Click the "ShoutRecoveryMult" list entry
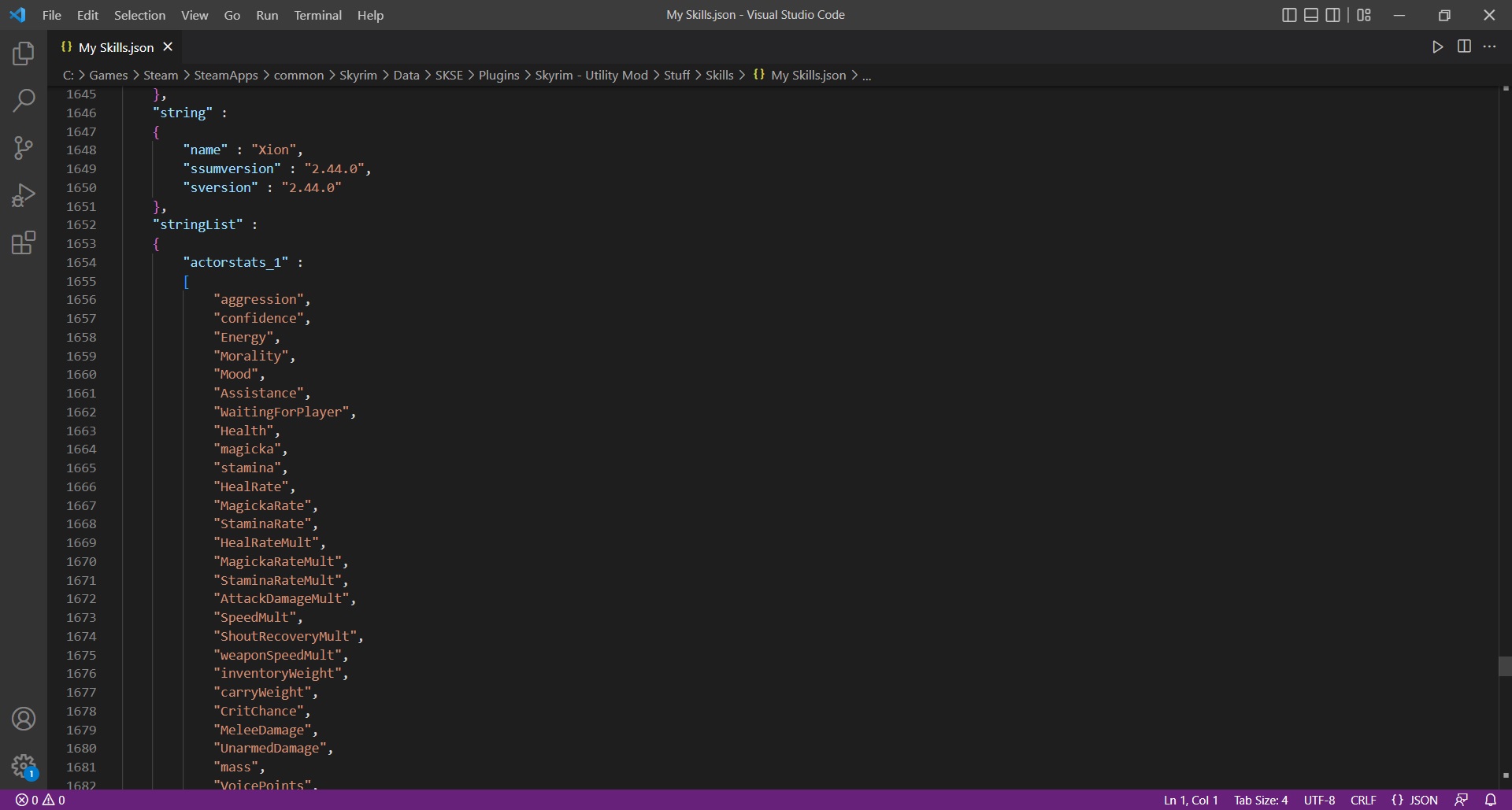This screenshot has width=1512, height=810. click(x=285, y=636)
